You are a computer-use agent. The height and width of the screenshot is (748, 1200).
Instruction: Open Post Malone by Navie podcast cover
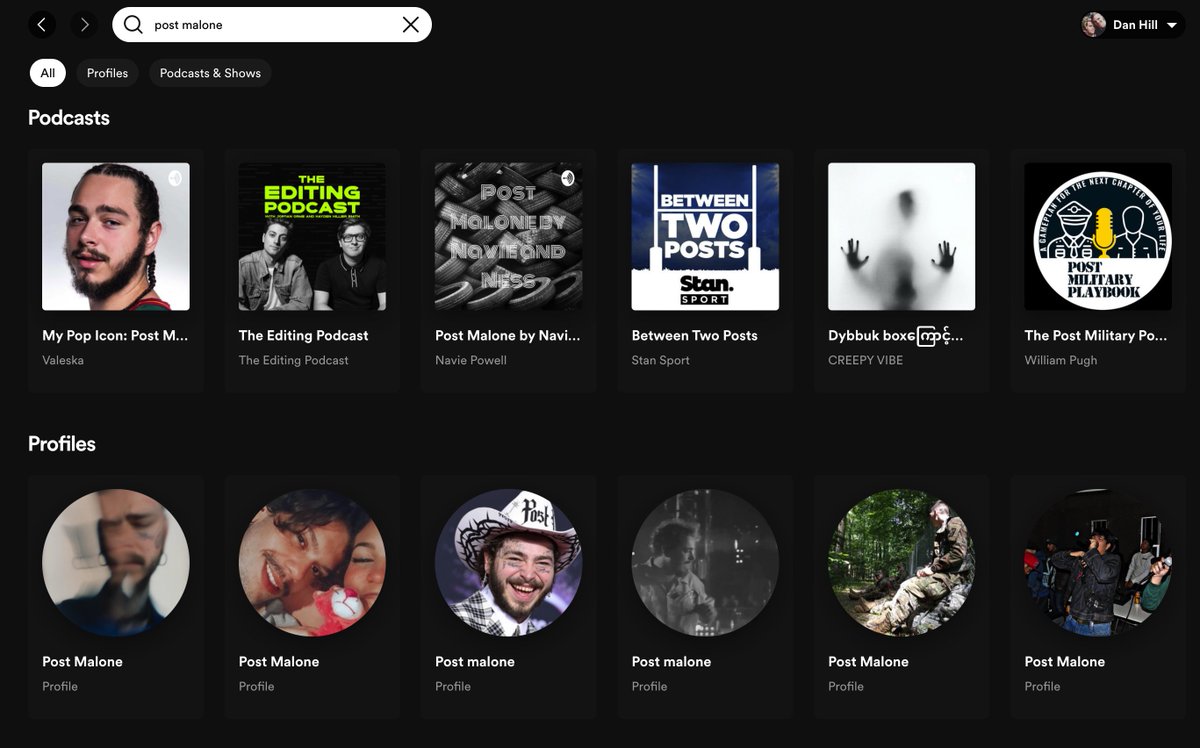tap(509, 237)
